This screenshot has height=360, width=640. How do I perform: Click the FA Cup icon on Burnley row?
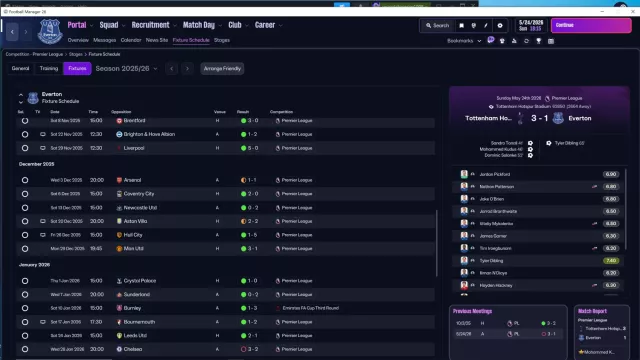click(x=278, y=308)
